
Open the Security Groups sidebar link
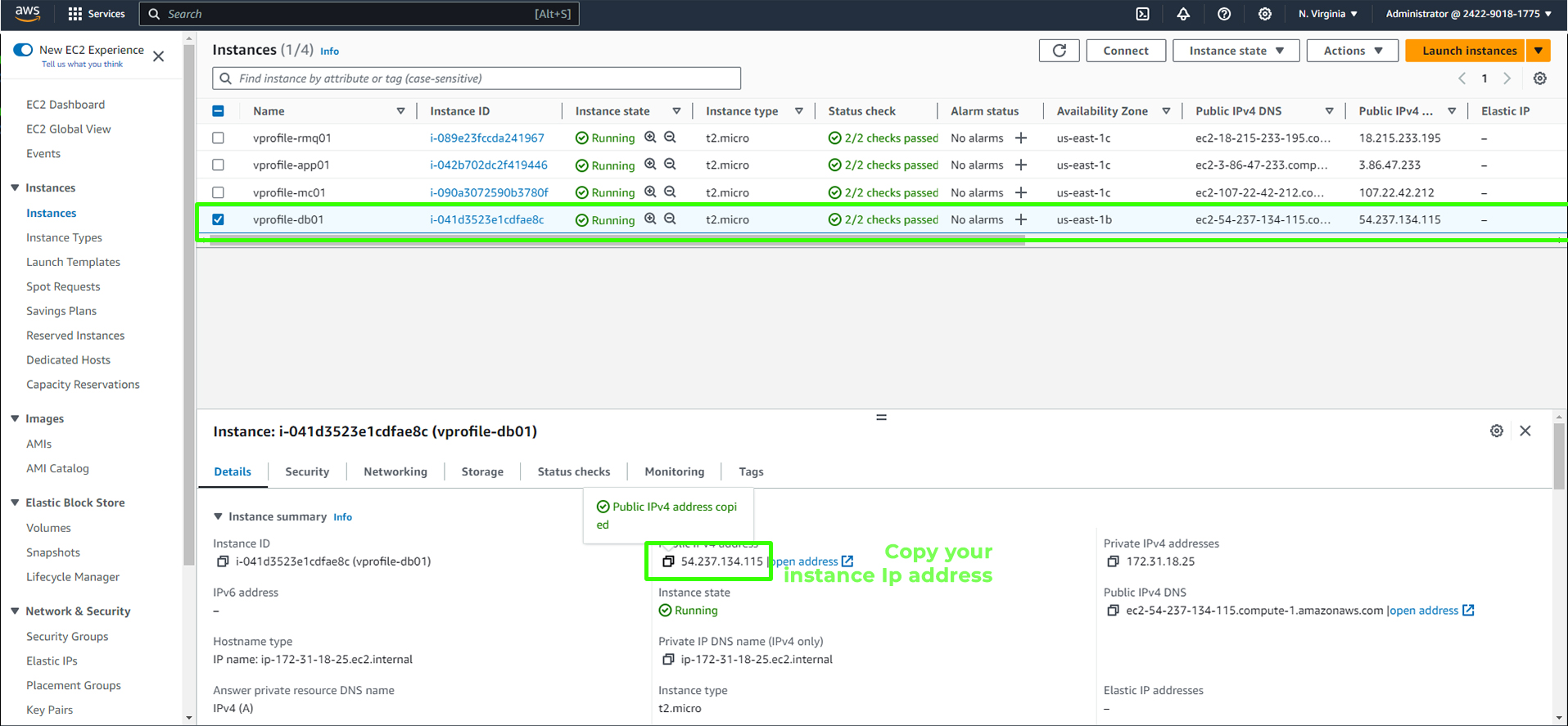click(x=67, y=637)
